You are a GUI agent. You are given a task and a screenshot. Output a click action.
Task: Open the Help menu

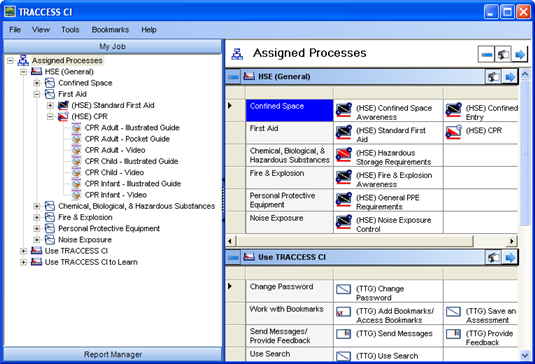coord(149,30)
